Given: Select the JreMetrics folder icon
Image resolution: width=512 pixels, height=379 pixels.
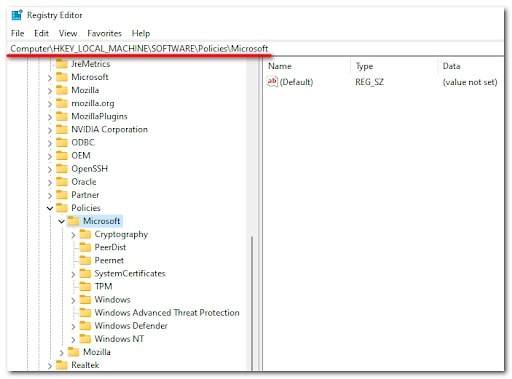Looking at the screenshot, I should click(62, 63).
